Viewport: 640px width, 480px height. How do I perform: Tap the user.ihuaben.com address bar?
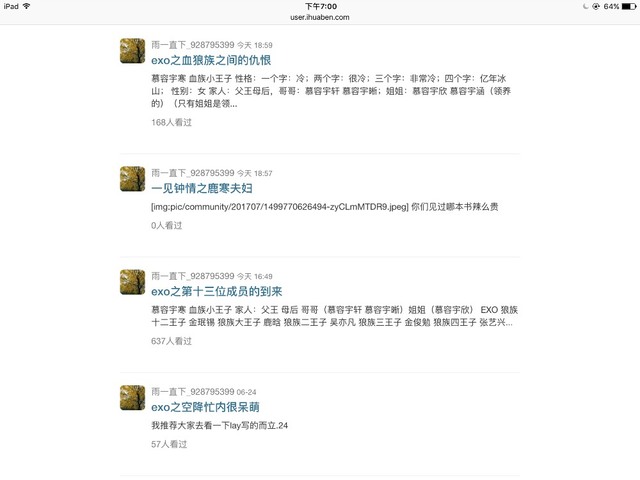tap(320, 18)
